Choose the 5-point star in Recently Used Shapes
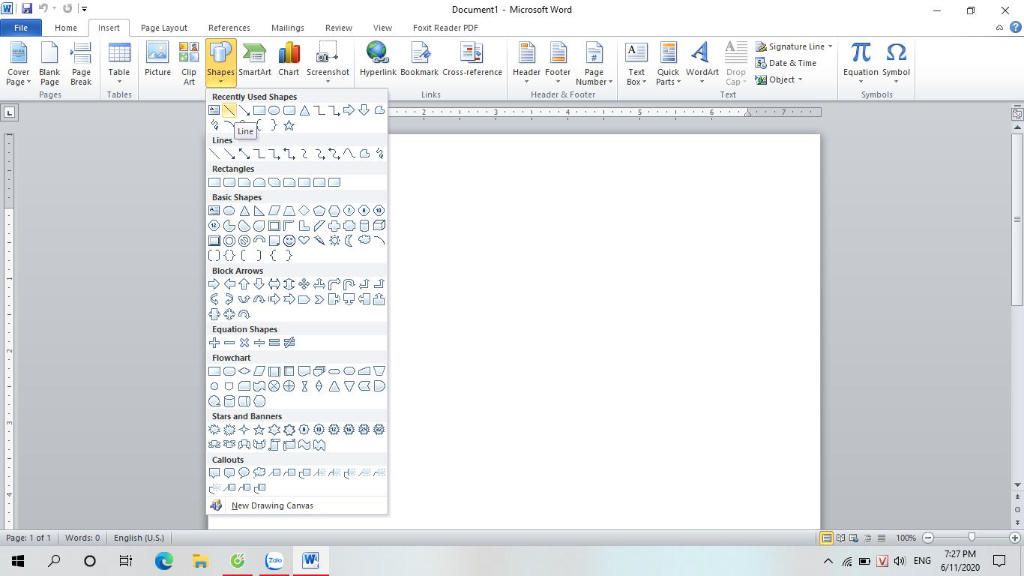This screenshot has height=576, width=1024. [289, 125]
